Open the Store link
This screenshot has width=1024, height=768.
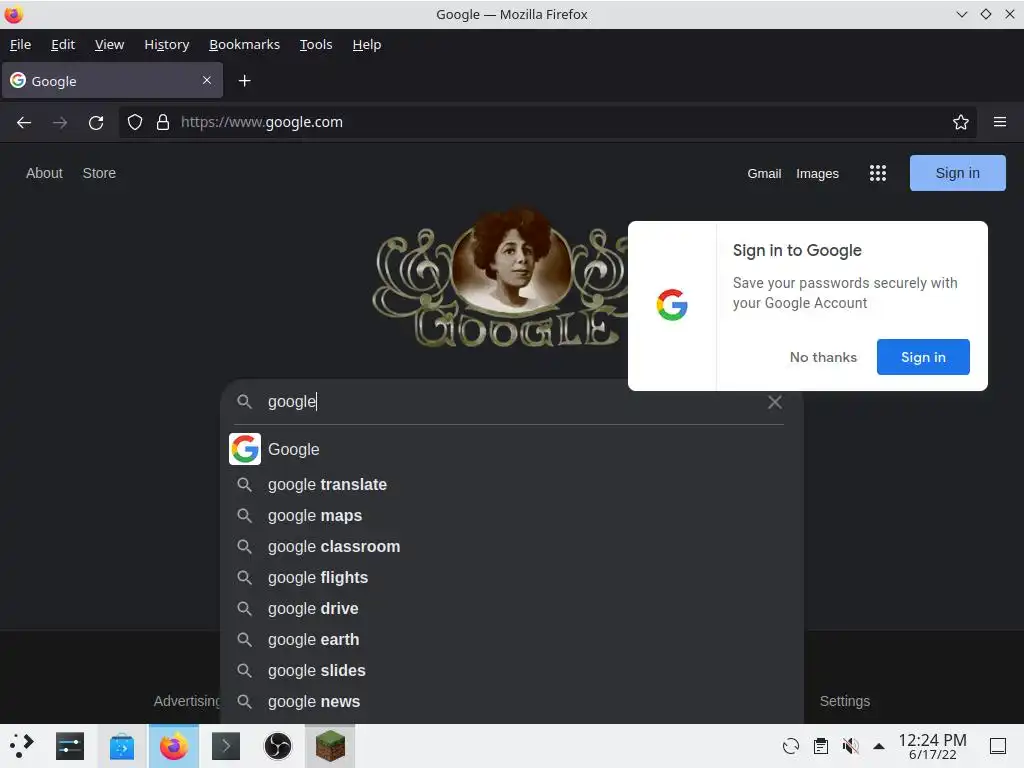[x=99, y=173]
